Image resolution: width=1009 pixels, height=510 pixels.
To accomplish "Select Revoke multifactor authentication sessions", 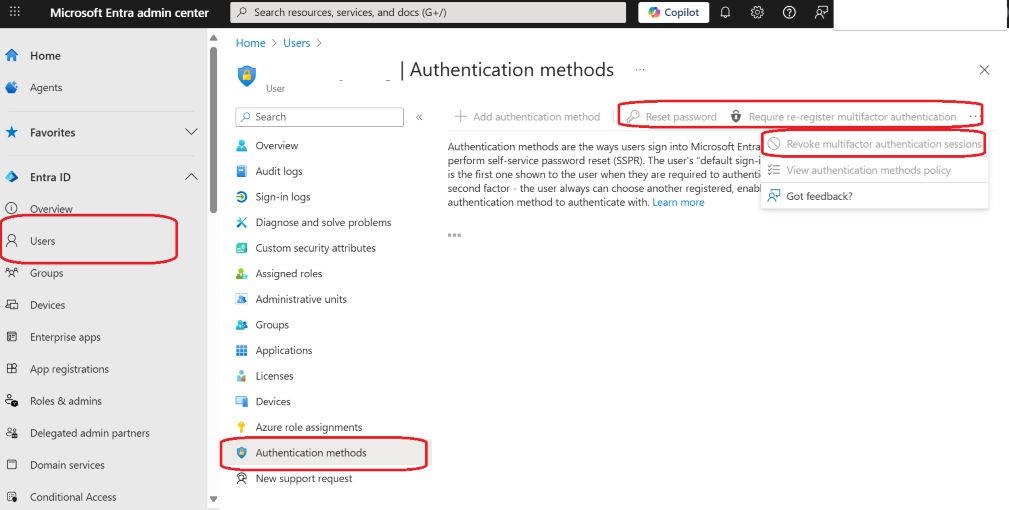I will point(875,144).
